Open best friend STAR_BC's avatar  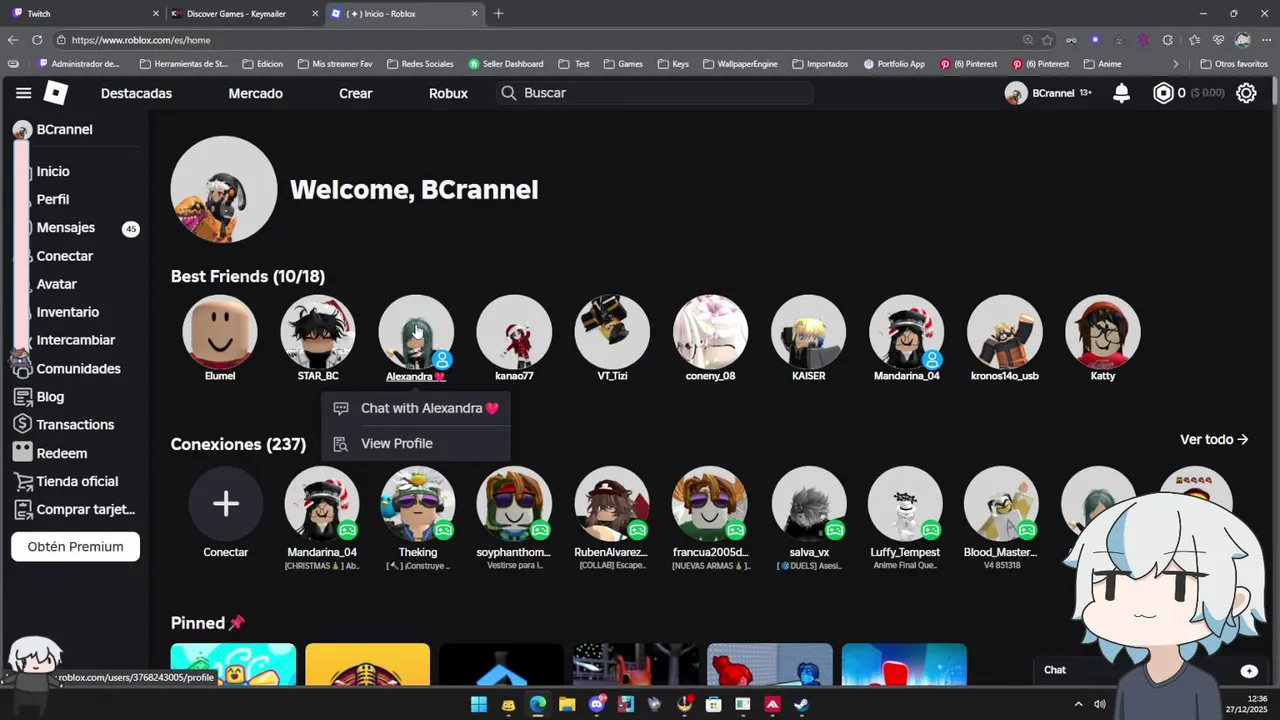318,331
